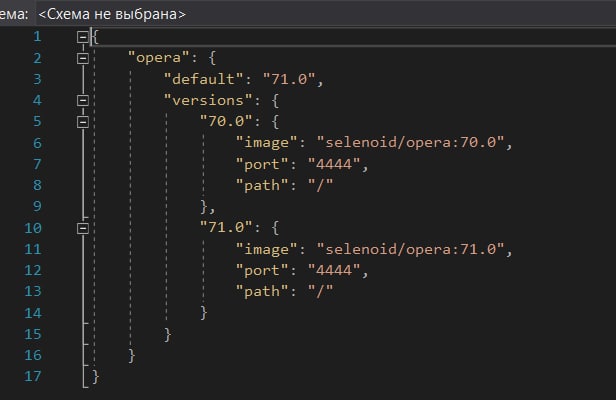Click the "/" value on line 8
The height and width of the screenshot is (400, 616).
click(x=320, y=185)
